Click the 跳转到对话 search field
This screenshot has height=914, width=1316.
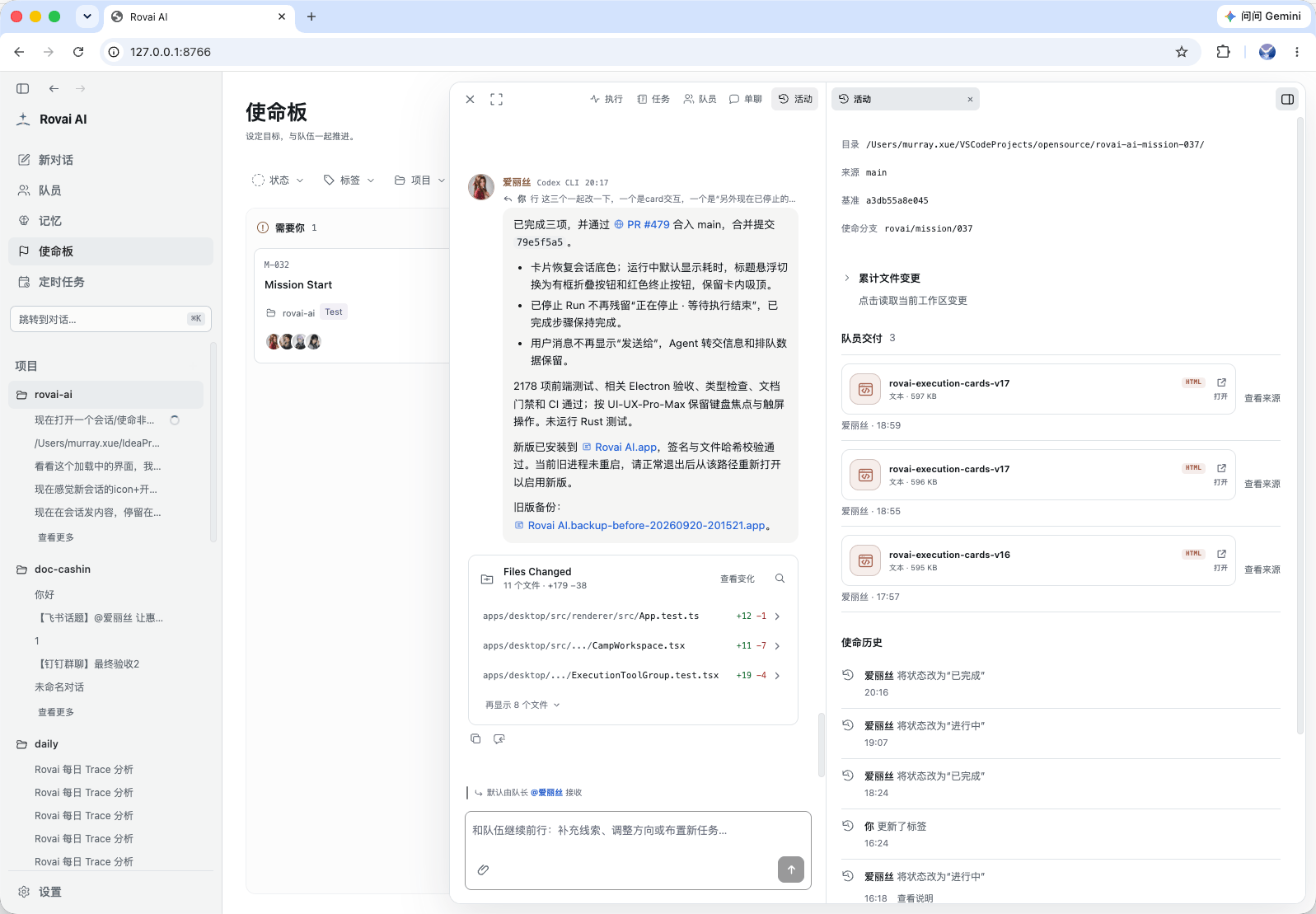coord(110,319)
